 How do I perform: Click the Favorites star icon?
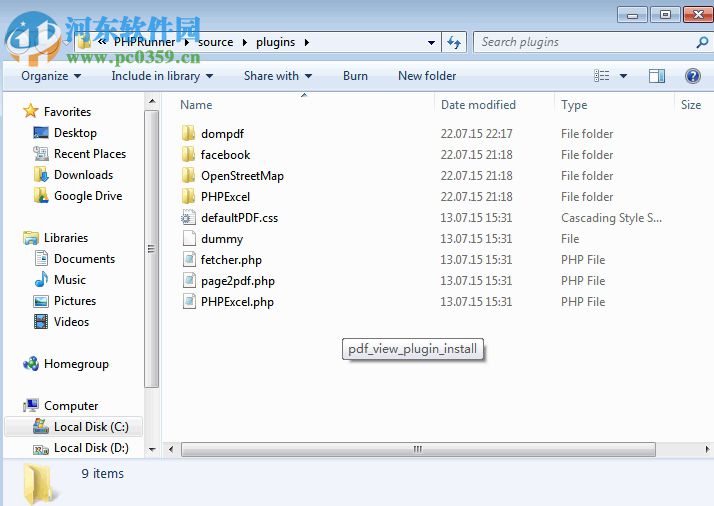[x=31, y=111]
